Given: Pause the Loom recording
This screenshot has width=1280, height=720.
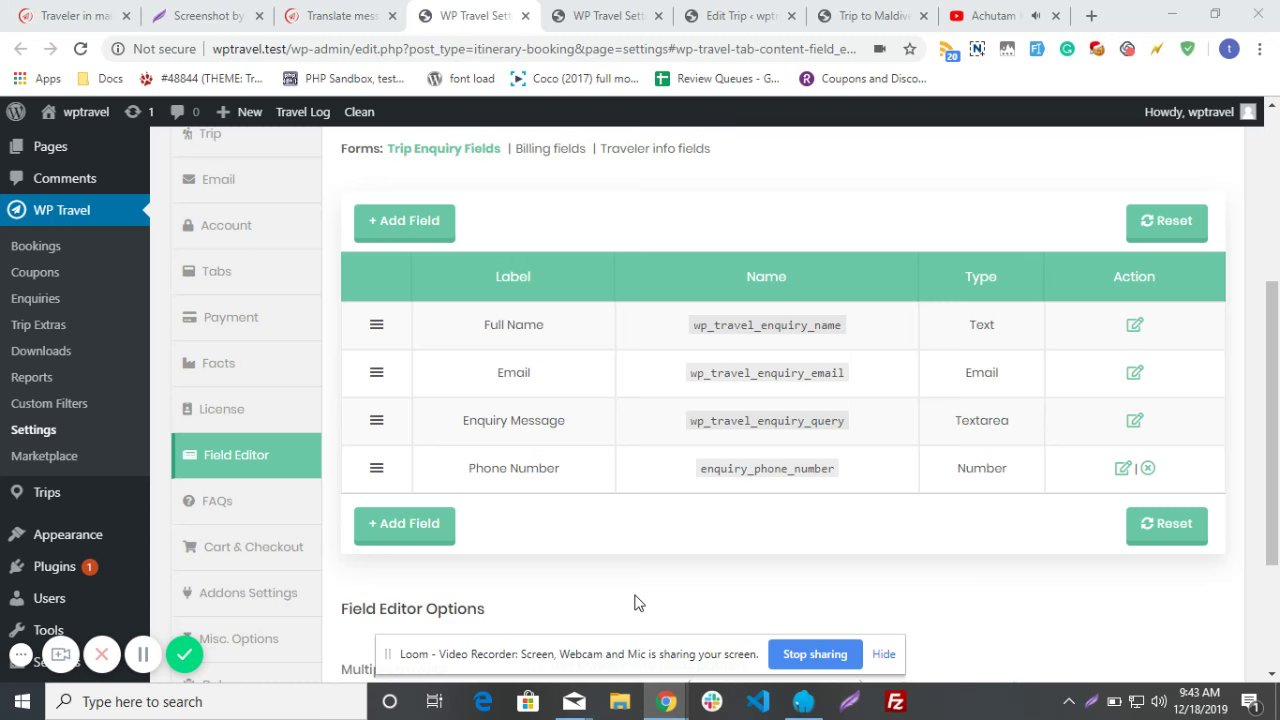Looking at the screenshot, I should coord(143,655).
